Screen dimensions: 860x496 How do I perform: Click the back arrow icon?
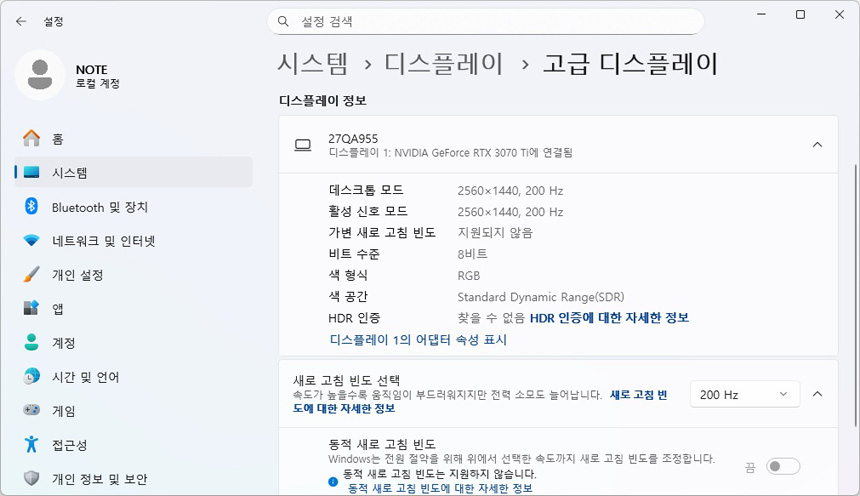point(21,20)
